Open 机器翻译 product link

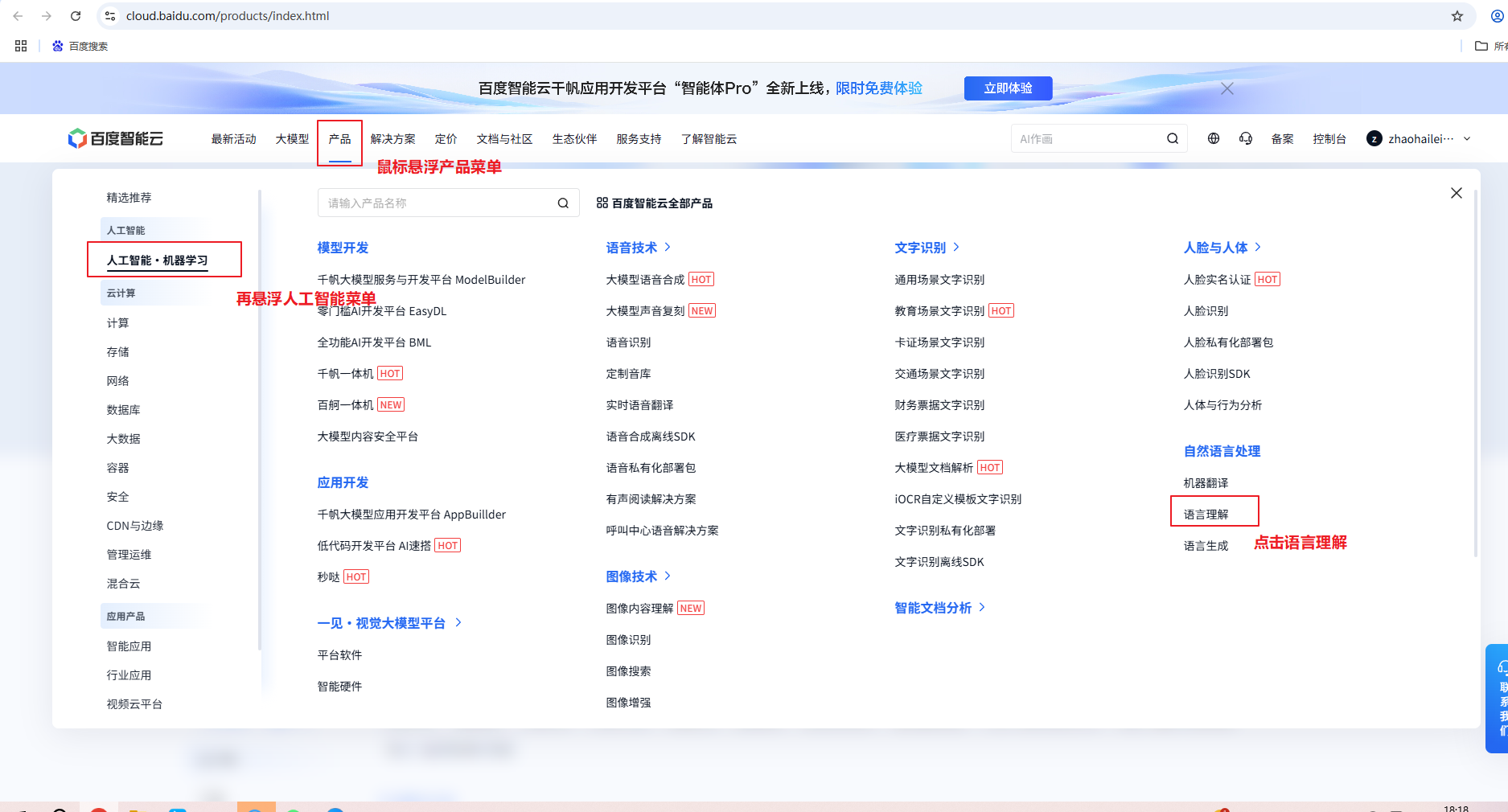1206,483
